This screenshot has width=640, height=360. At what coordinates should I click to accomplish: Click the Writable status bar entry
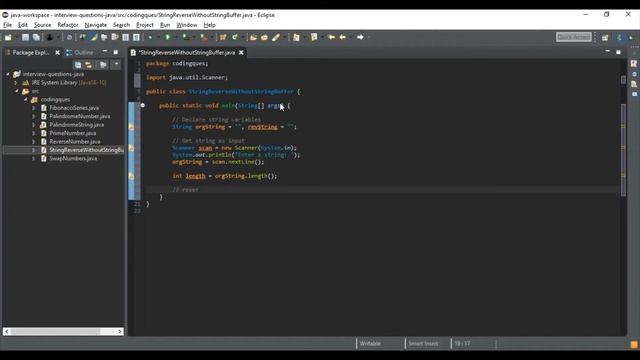coord(370,344)
